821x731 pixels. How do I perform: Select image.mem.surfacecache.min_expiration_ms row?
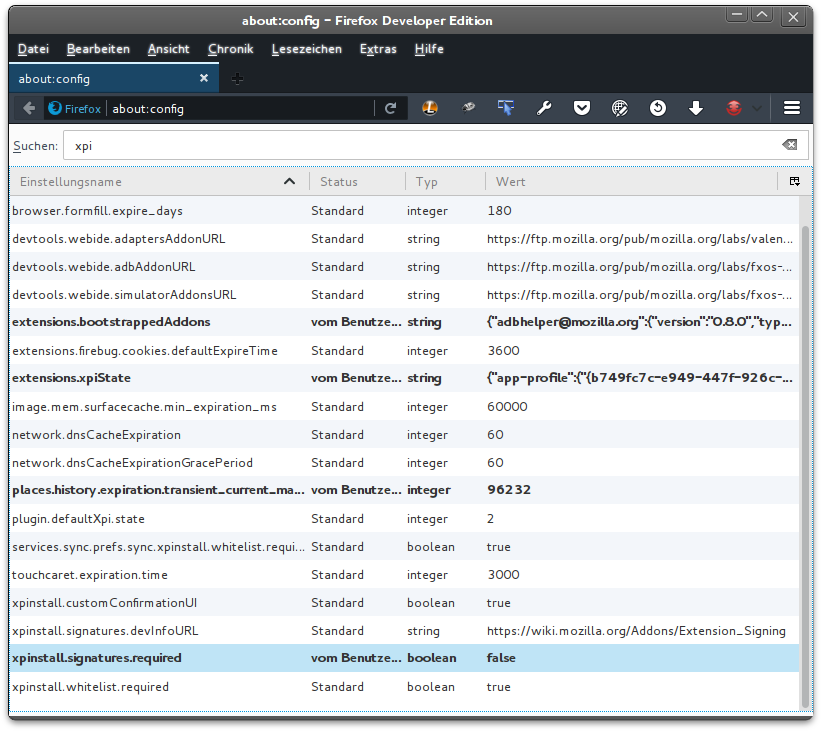pos(404,406)
